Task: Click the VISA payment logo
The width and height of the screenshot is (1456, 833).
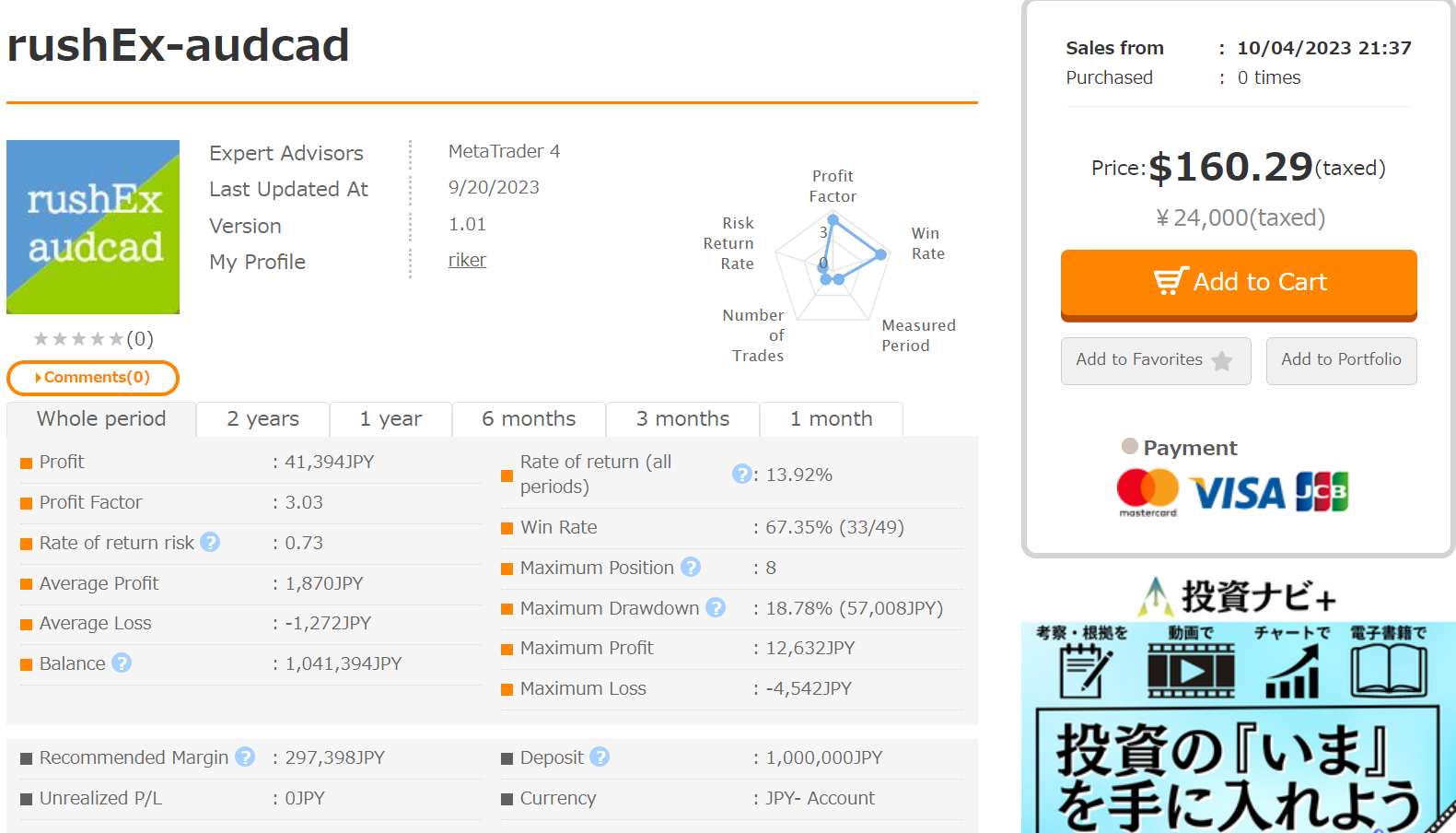Action: click(1237, 494)
